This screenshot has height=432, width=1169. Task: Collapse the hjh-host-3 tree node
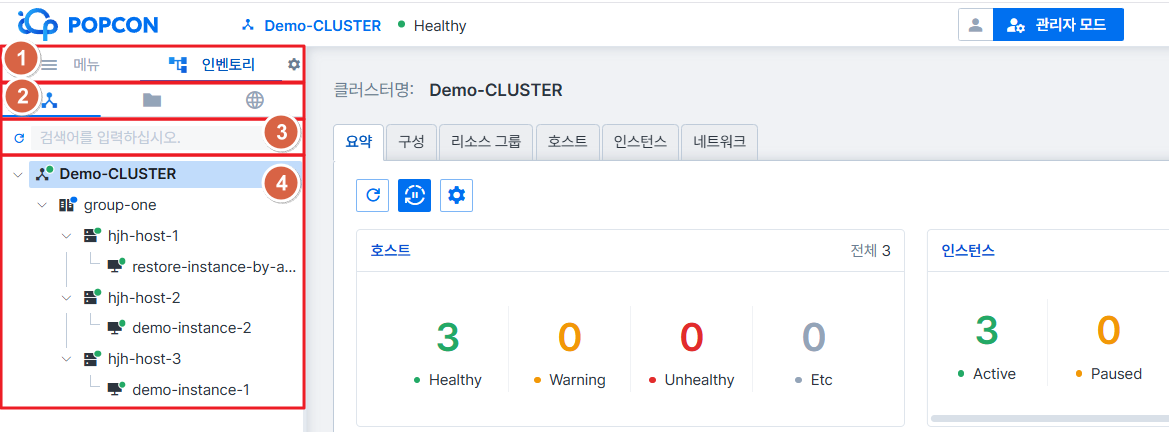tap(66, 358)
